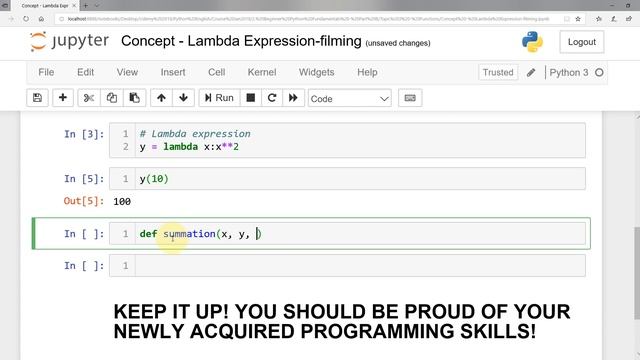Rename notebook title Concept - Lambda Expression-filming
The image size is (640, 360).
(241, 41)
